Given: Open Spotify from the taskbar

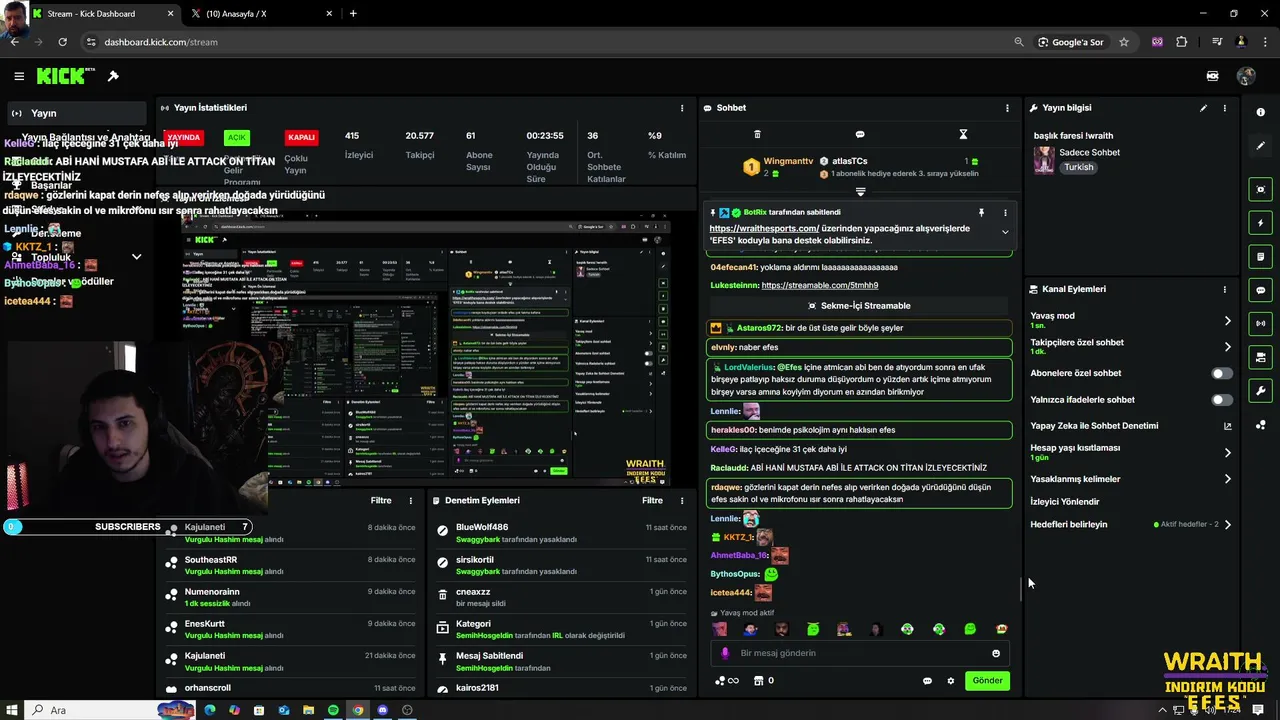Looking at the screenshot, I should click(333, 710).
